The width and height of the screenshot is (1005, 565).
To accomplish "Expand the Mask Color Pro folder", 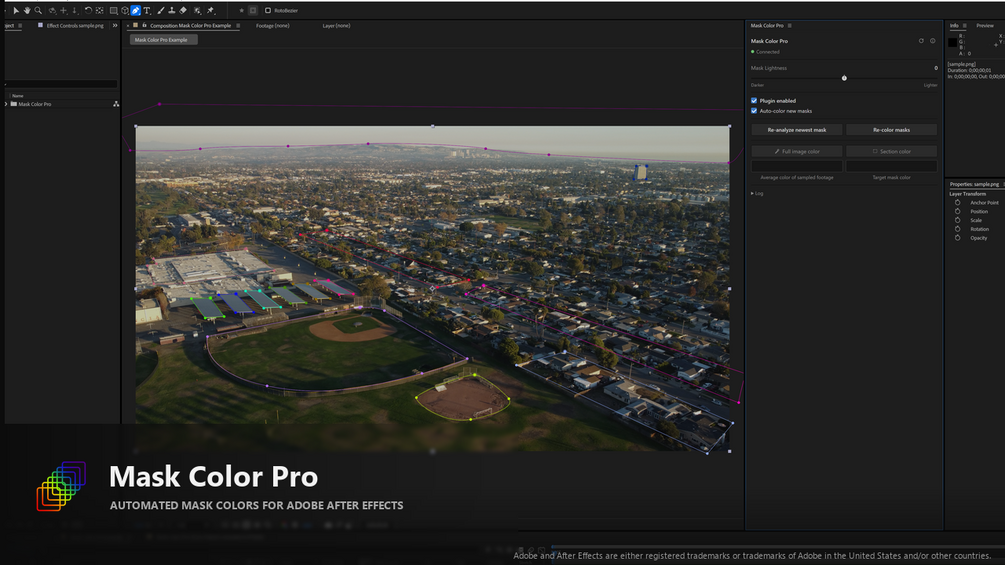I will [6, 104].
